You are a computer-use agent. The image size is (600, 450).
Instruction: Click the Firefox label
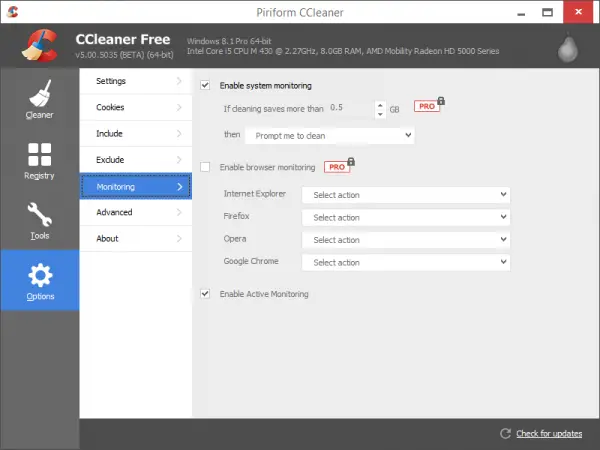tap(236, 216)
